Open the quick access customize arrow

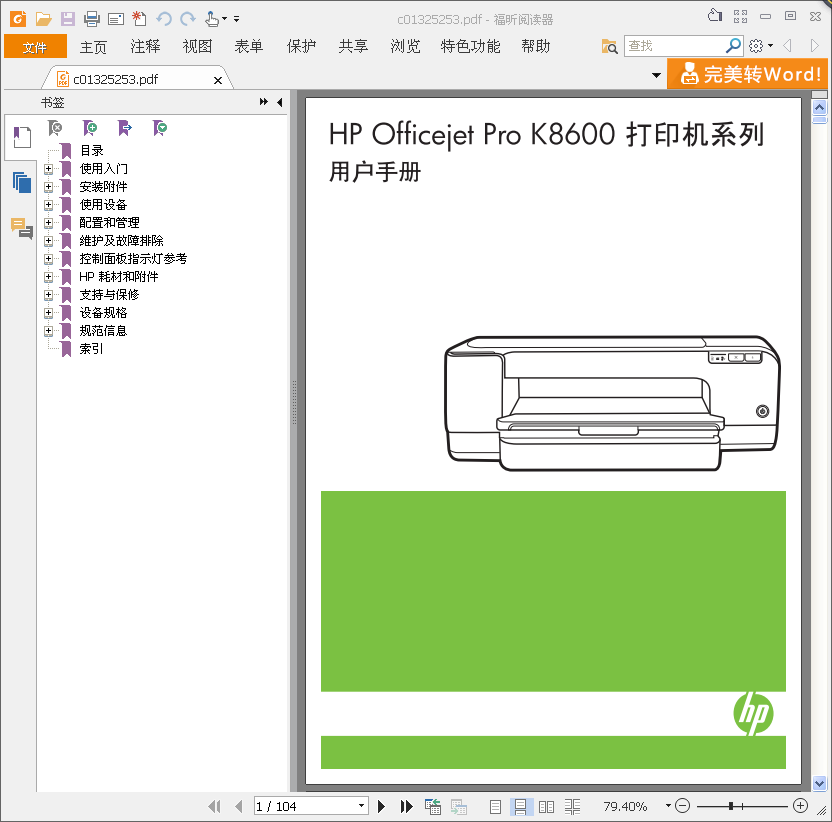click(237, 19)
